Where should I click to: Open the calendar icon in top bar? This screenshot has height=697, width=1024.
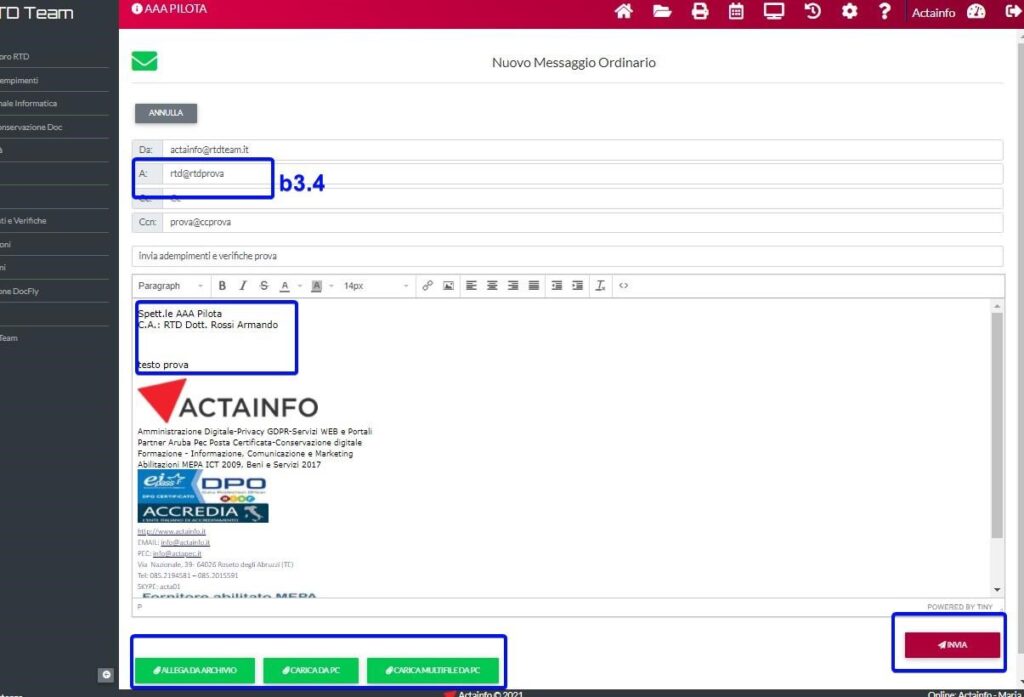tap(736, 12)
